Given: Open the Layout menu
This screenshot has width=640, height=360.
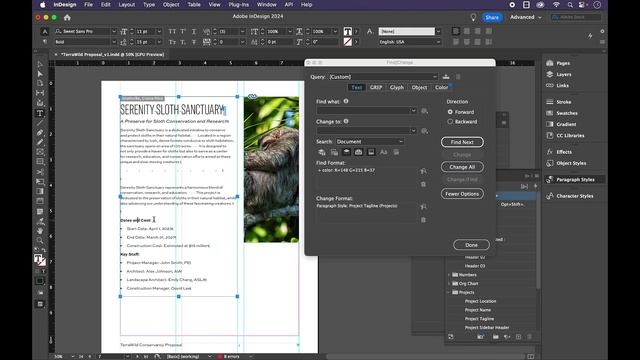Looking at the screenshot, I should pos(127,4).
